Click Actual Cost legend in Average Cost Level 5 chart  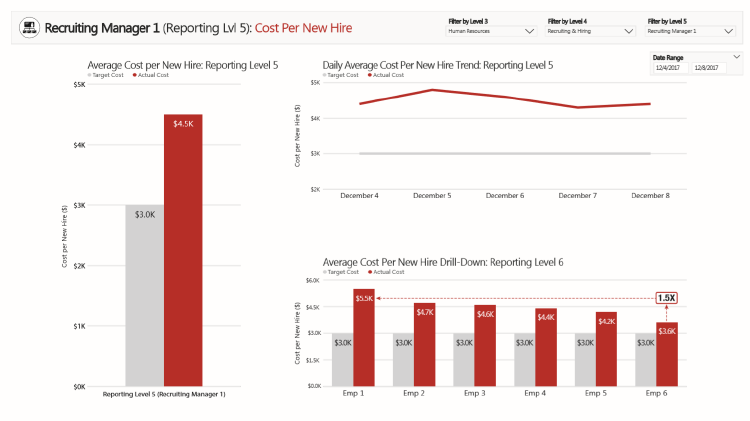point(151,75)
